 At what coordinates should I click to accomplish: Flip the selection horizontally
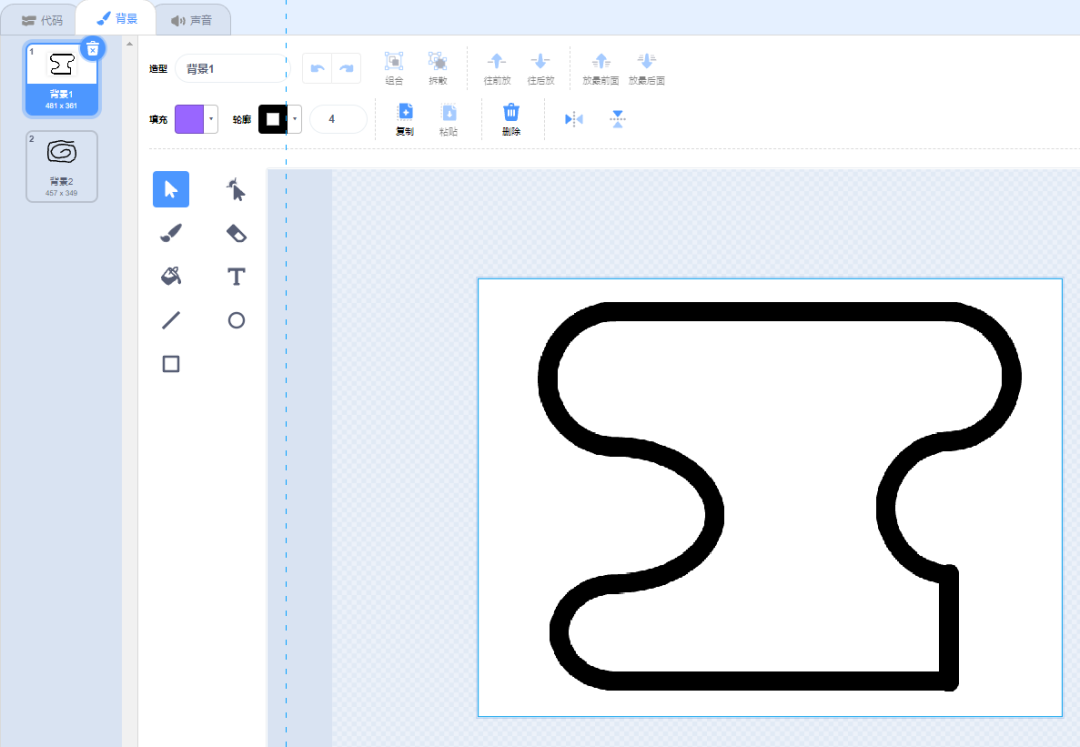(x=573, y=119)
